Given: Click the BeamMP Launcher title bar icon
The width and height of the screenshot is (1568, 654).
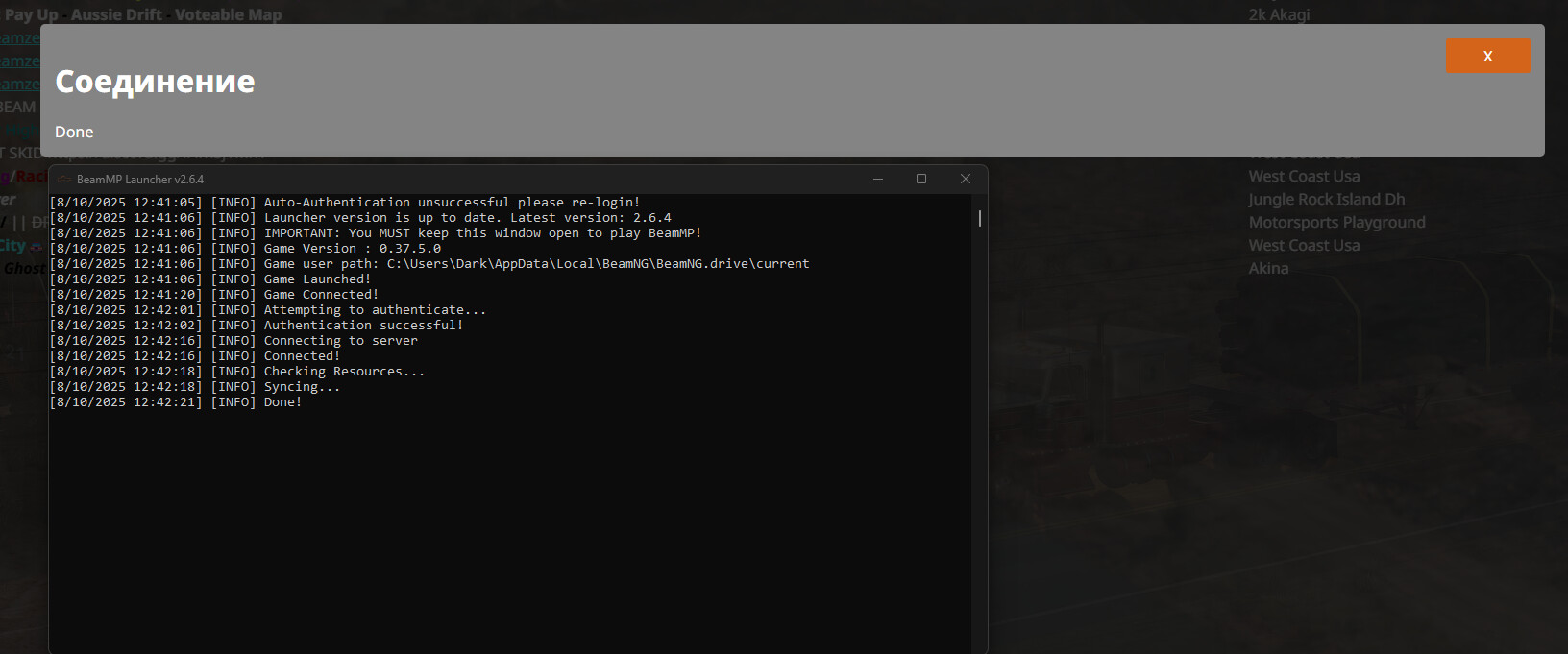Looking at the screenshot, I should coord(64,180).
